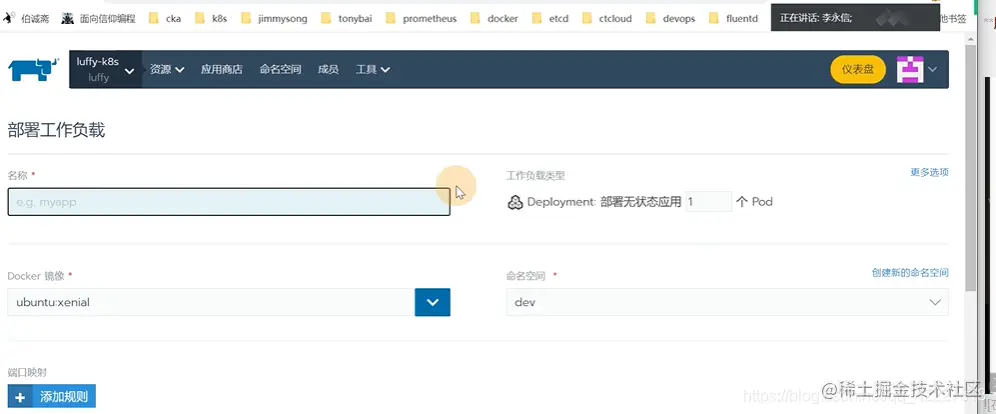Open the docker bookmark folder

pyautogui.click(x=494, y=18)
